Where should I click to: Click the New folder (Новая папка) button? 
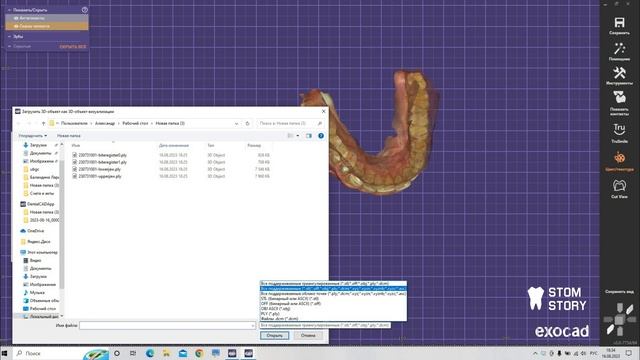pyautogui.click(x=69, y=136)
